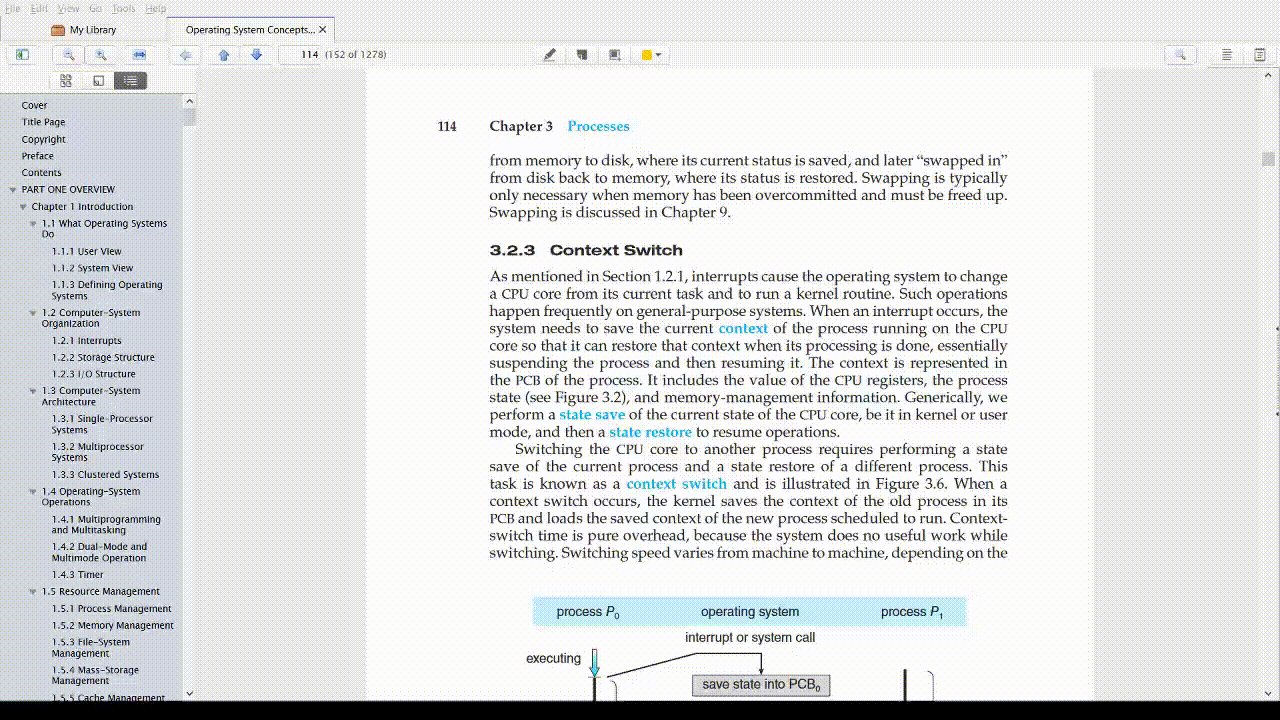The height and width of the screenshot is (720, 1280).
Task: Click the zoom out magnifier
Action: (69, 55)
